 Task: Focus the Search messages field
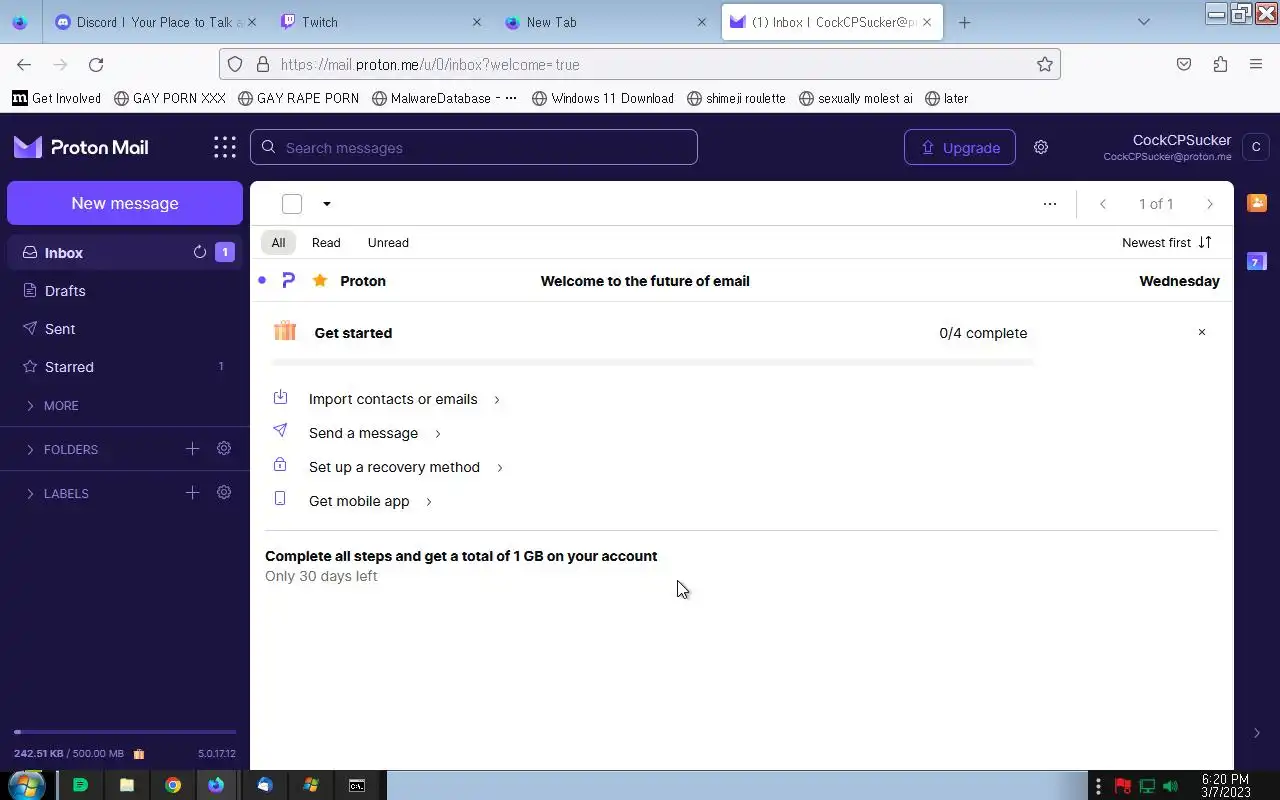point(474,147)
